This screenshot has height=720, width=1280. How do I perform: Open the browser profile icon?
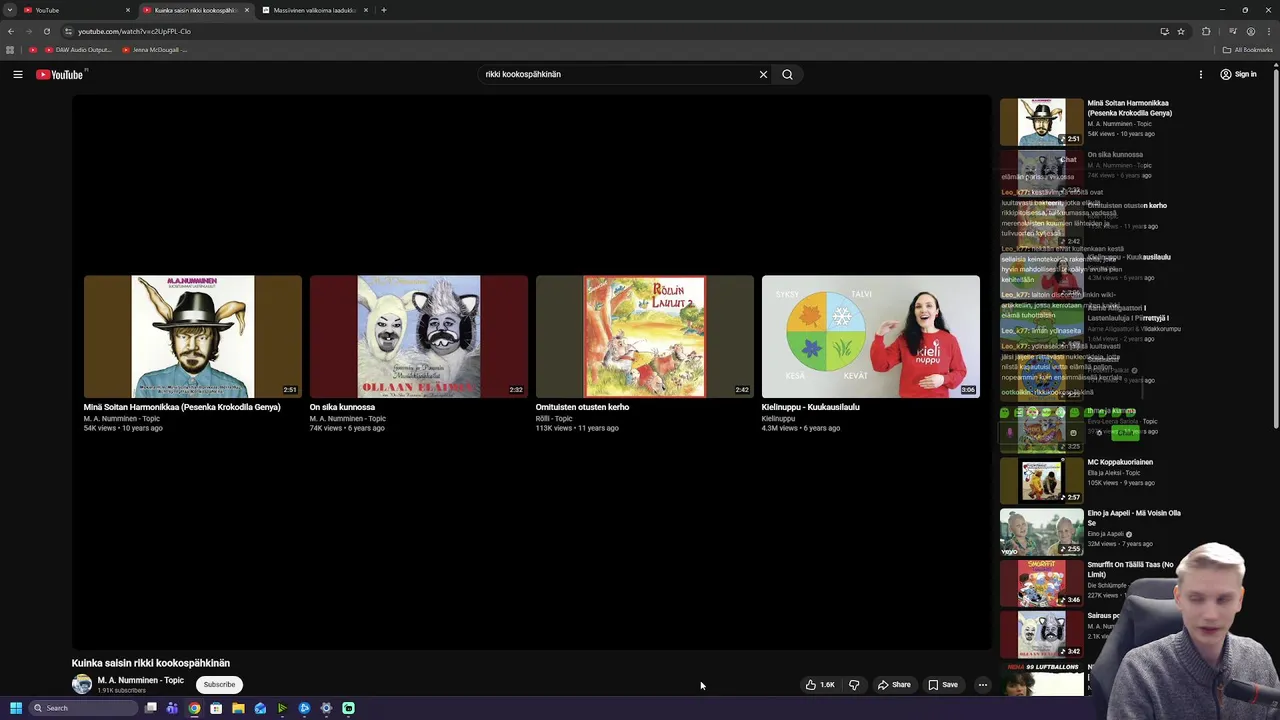tap(1251, 31)
